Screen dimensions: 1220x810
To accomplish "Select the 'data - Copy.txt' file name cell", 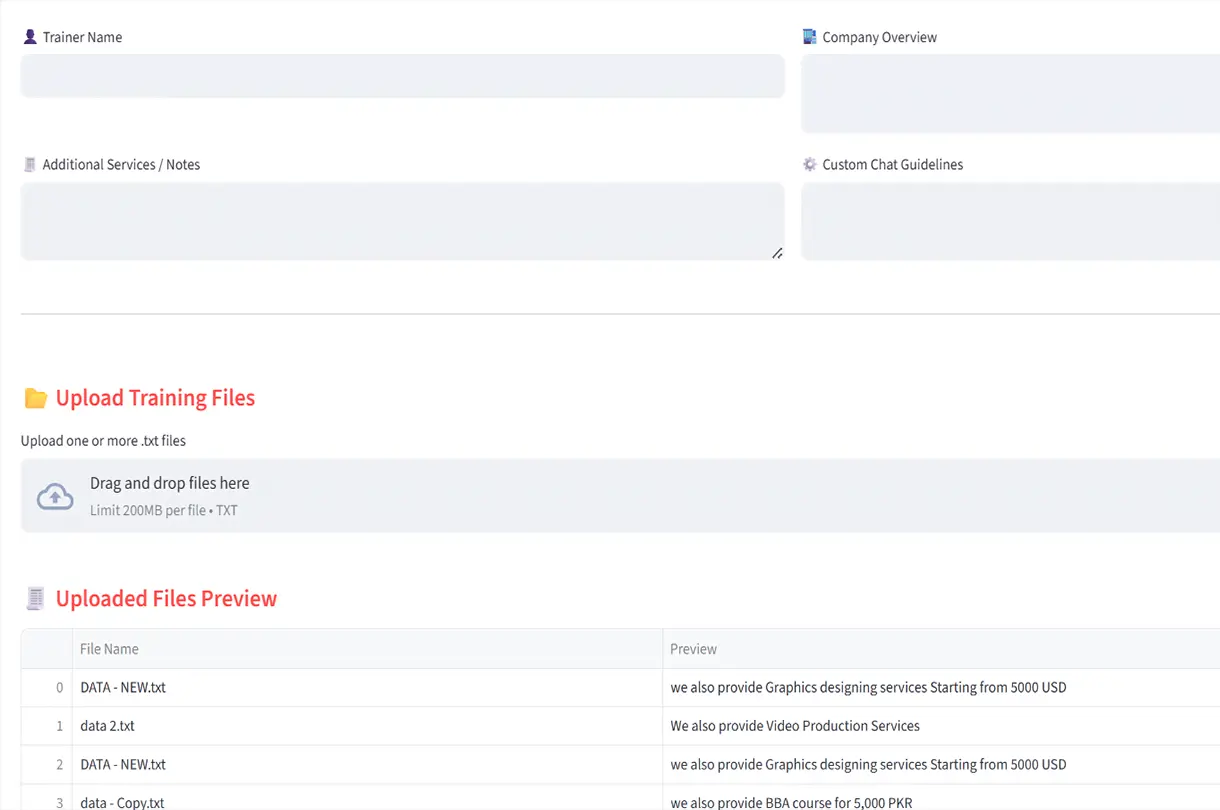I will (x=122, y=802).
